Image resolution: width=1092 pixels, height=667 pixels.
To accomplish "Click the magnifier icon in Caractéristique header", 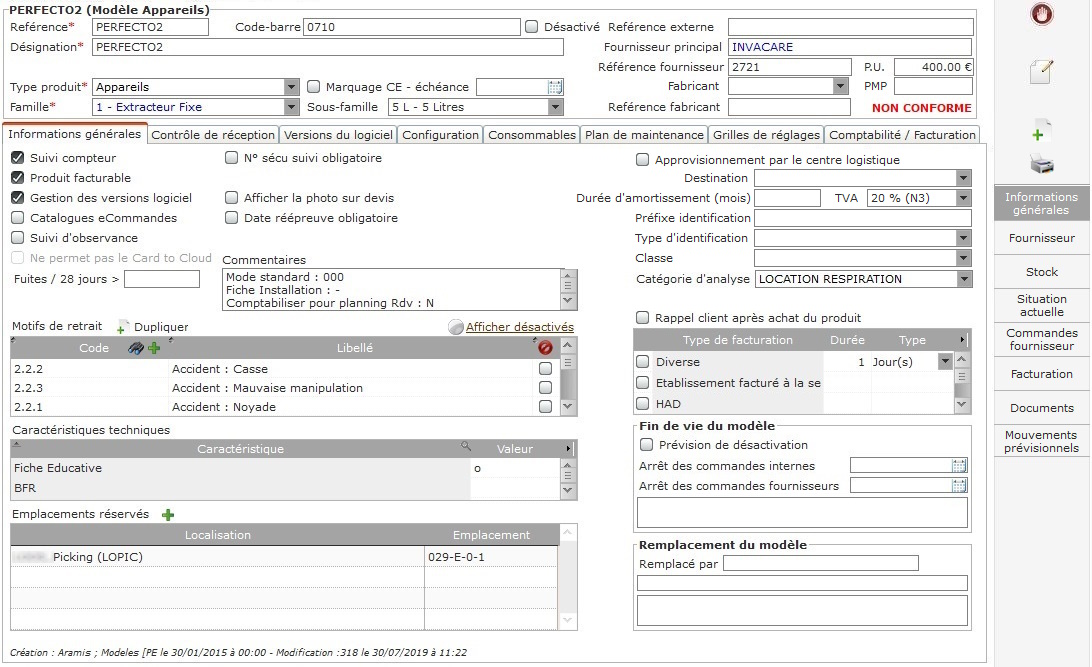I will point(466,446).
